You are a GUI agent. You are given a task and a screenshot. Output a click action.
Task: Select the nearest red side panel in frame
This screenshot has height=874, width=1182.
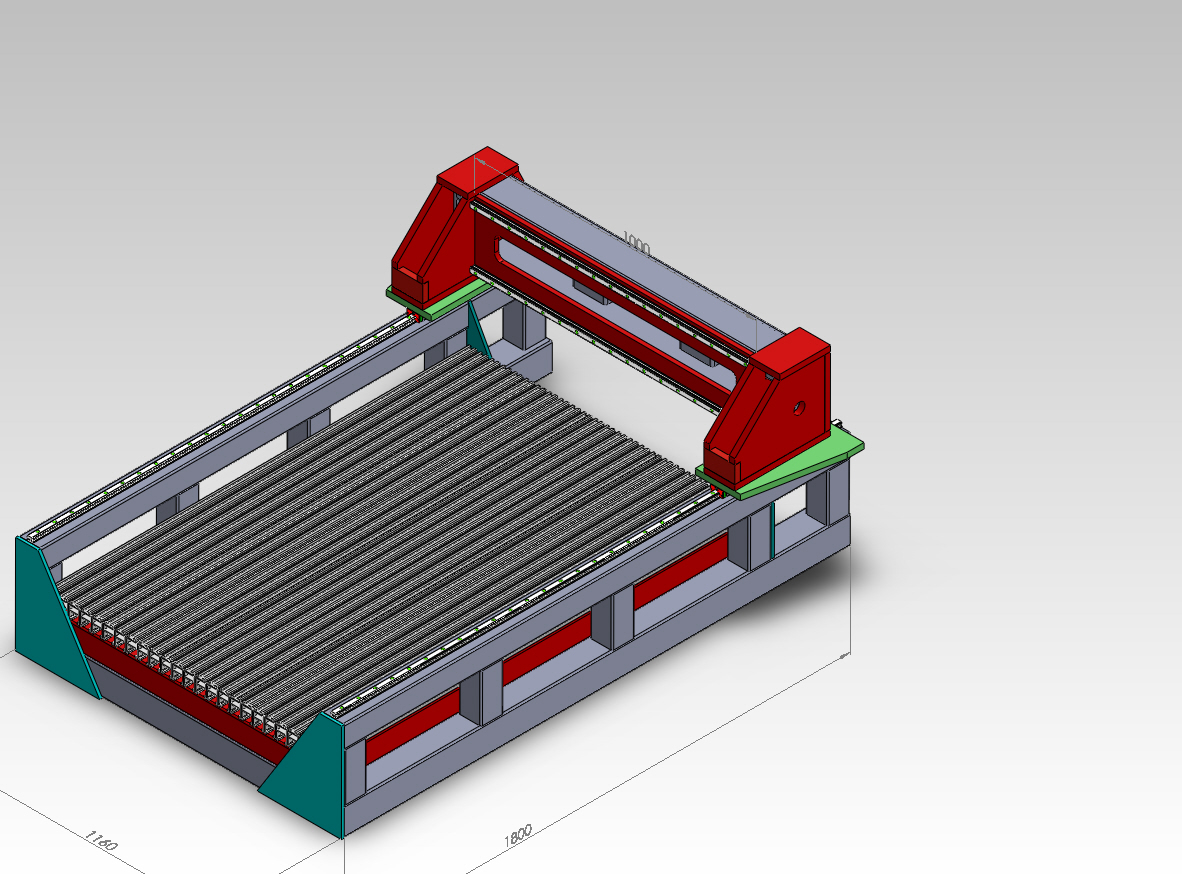point(412,724)
